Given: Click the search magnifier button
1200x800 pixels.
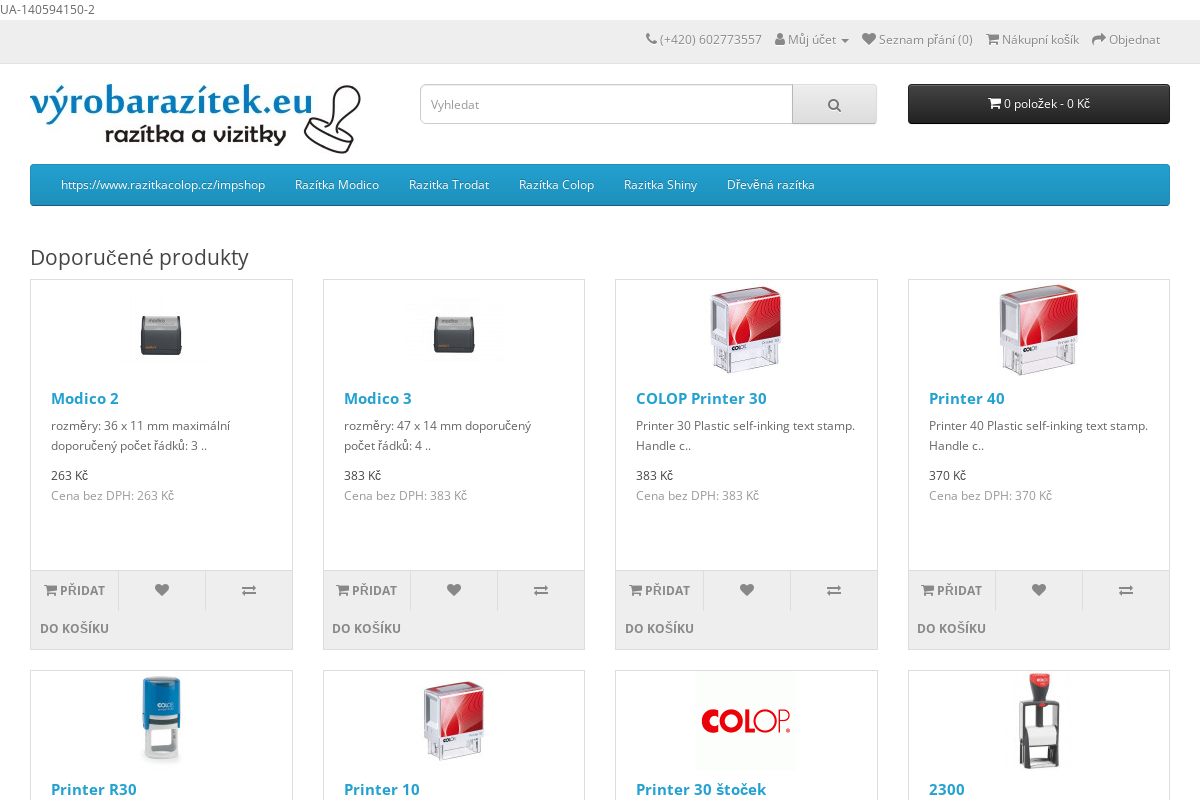Looking at the screenshot, I should coord(834,104).
